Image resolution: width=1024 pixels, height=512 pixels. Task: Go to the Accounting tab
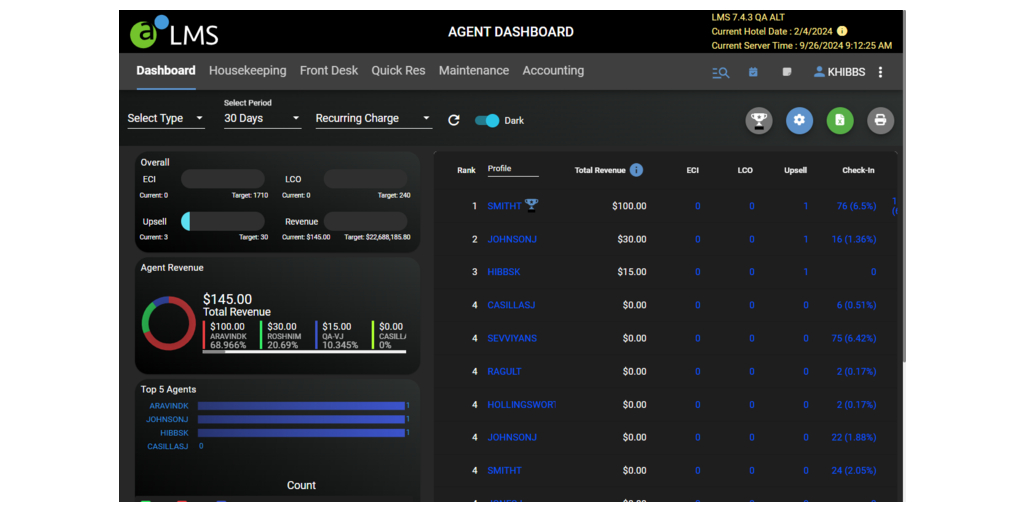pyautogui.click(x=553, y=71)
